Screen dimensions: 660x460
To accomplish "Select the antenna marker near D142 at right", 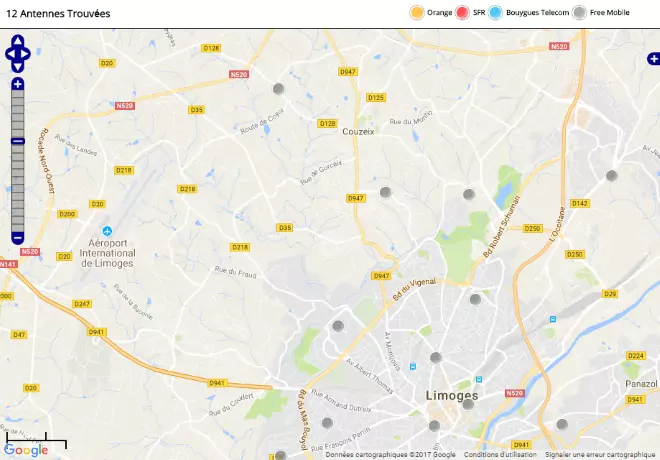I will click(x=612, y=175).
